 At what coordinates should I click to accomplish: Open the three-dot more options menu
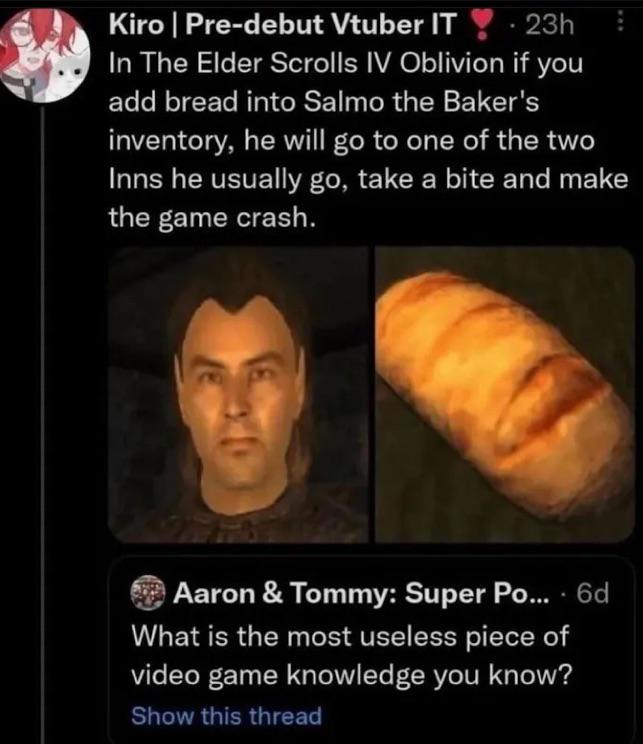click(x=620, y=23)
